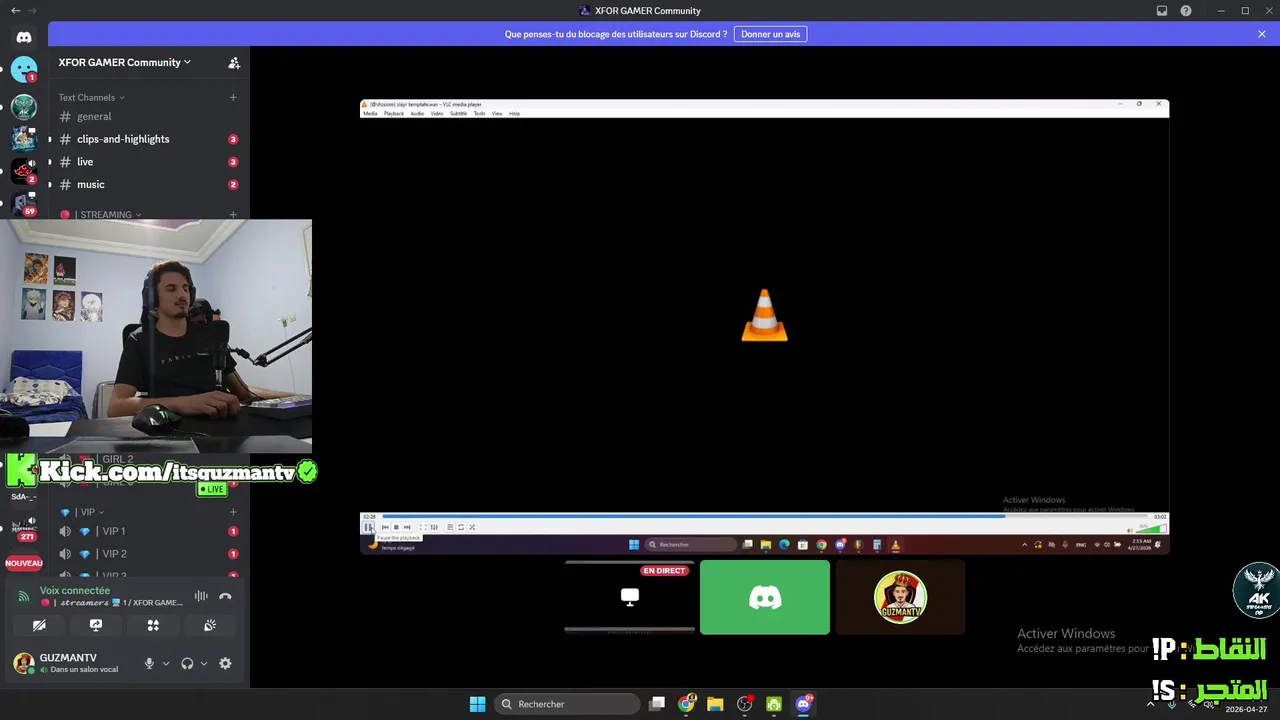
Task: Open the GUZMANTV user profile panel
Action: tap(70, 663)
